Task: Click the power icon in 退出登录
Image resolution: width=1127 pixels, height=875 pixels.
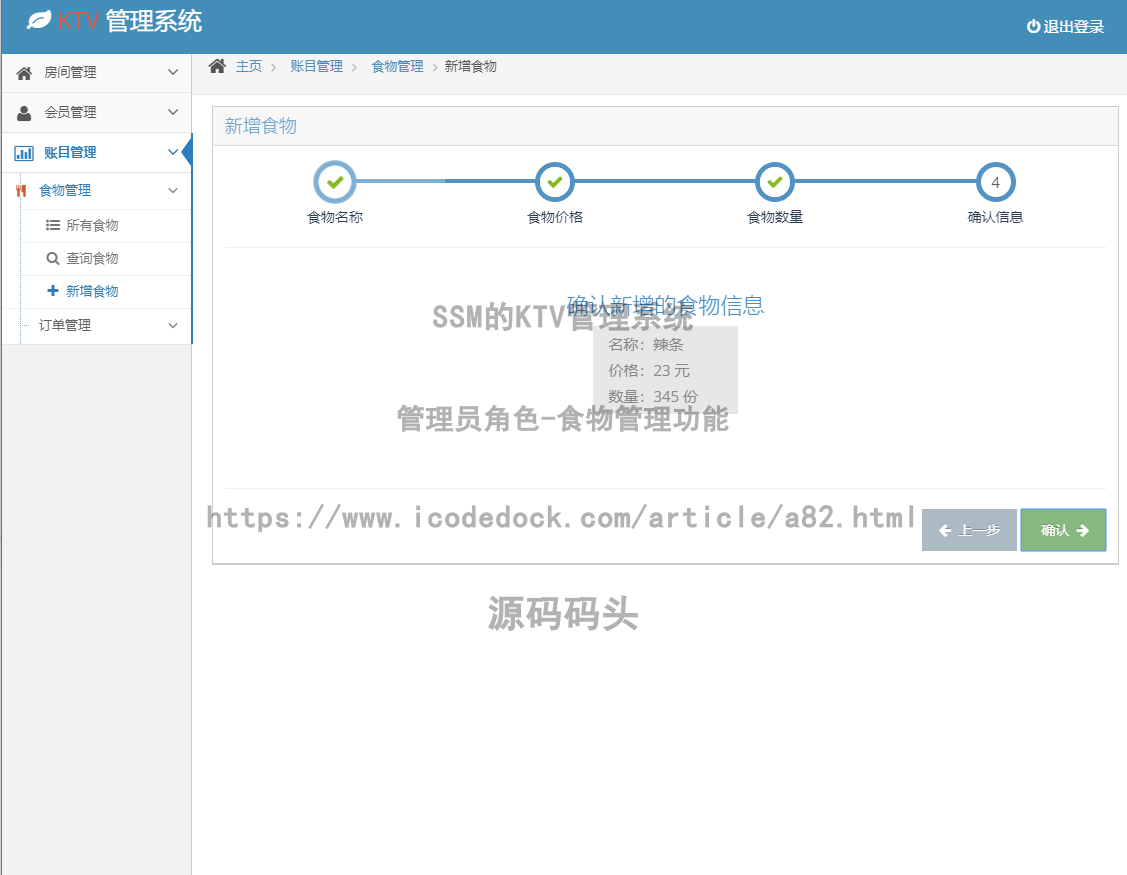Action: coord(1033,27)
